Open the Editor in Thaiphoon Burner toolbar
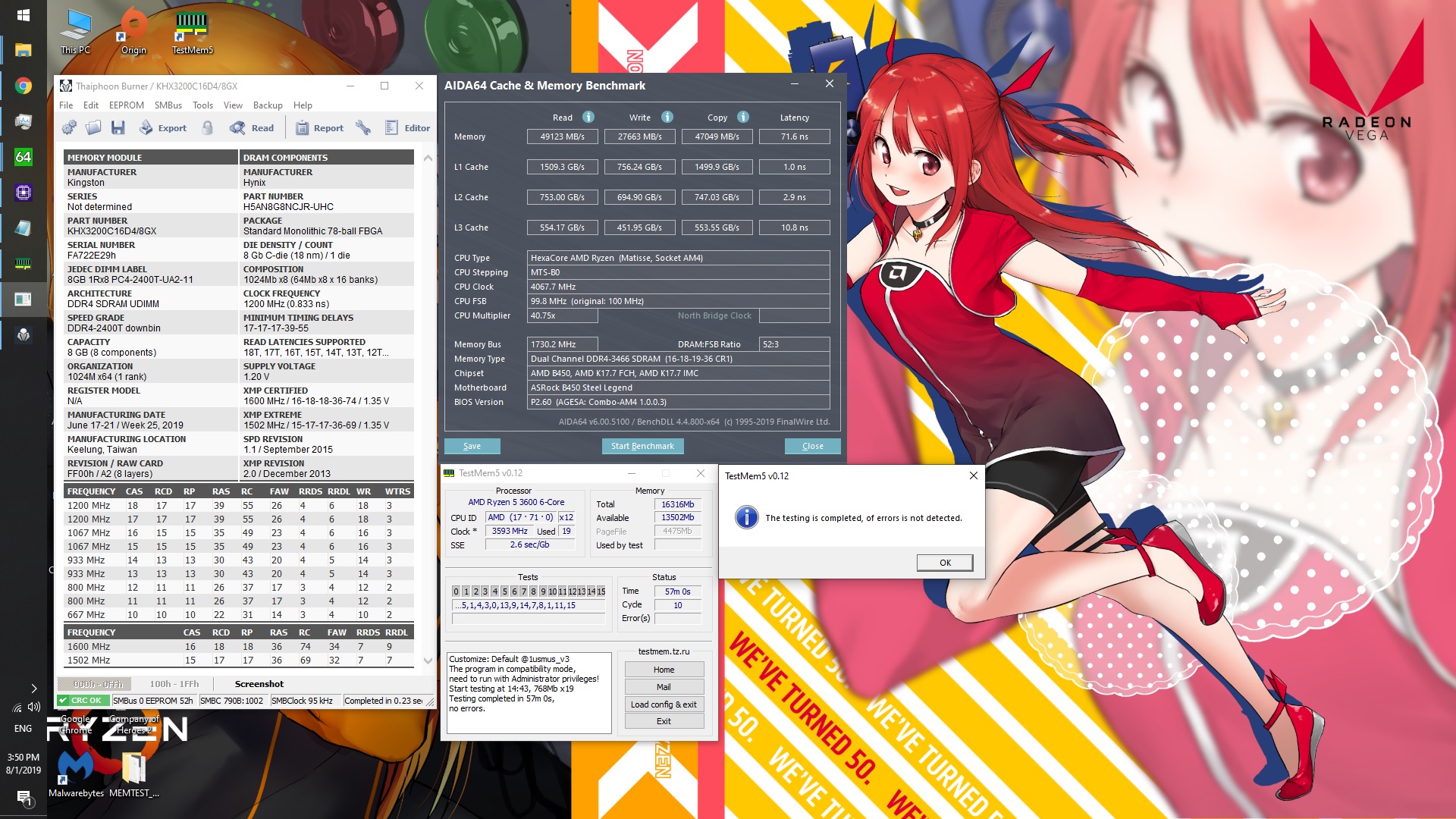The image size is (1456, 819). (407, 128)
